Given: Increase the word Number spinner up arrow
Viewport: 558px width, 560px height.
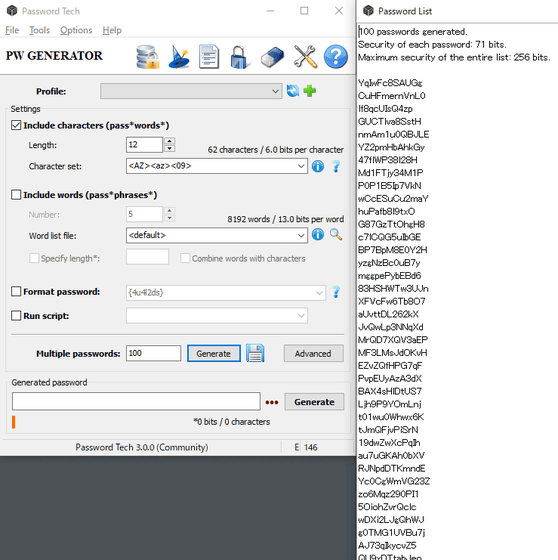Looking at the screenshot, I should tap(170, 210).
